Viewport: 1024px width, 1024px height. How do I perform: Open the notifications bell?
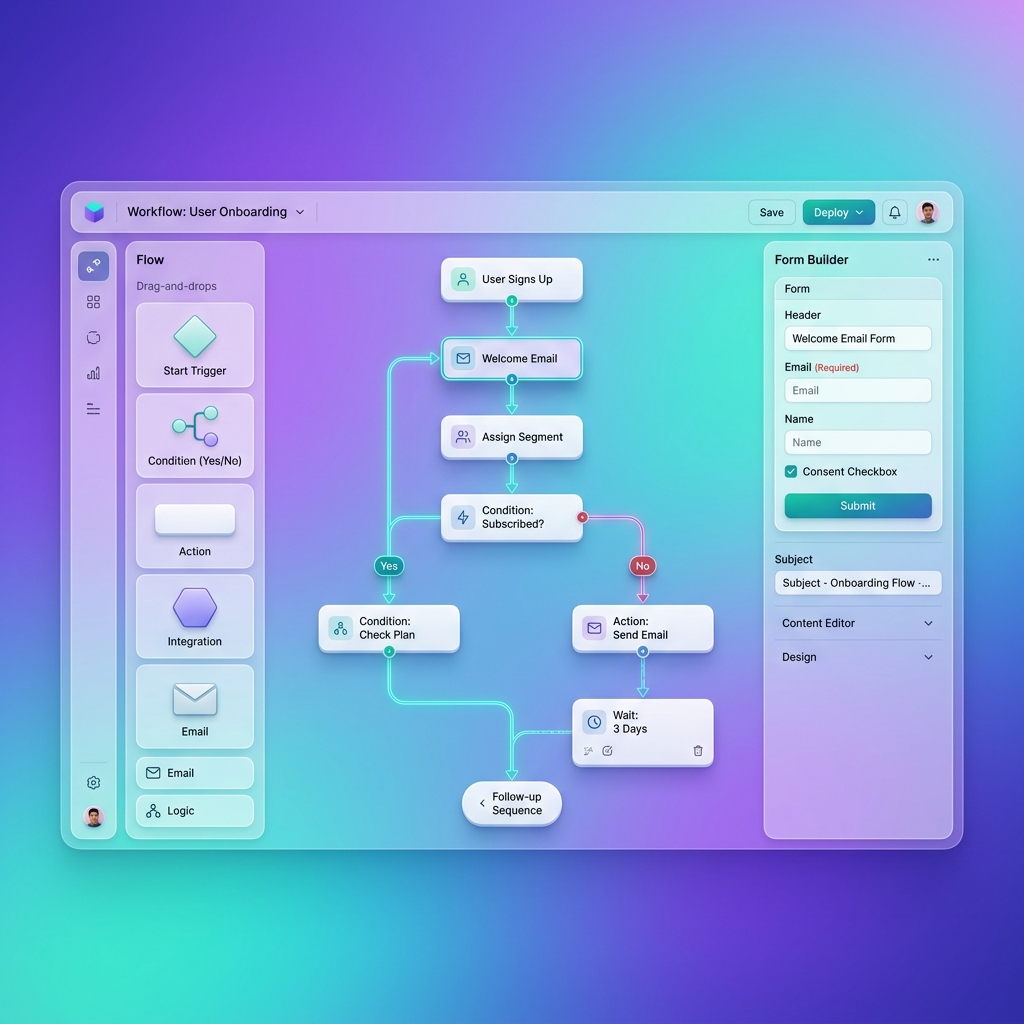(895, 212)
